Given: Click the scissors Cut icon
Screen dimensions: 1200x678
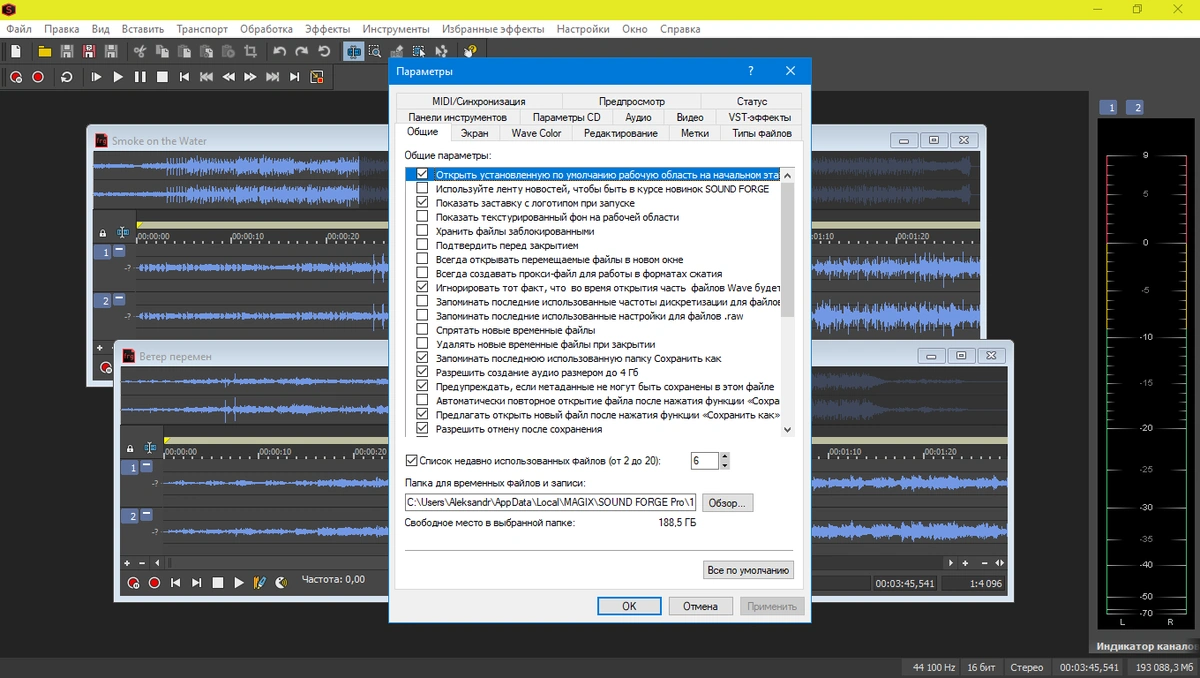Looking at the screenshot, I should pyautogui.click(x=140, y=52).
